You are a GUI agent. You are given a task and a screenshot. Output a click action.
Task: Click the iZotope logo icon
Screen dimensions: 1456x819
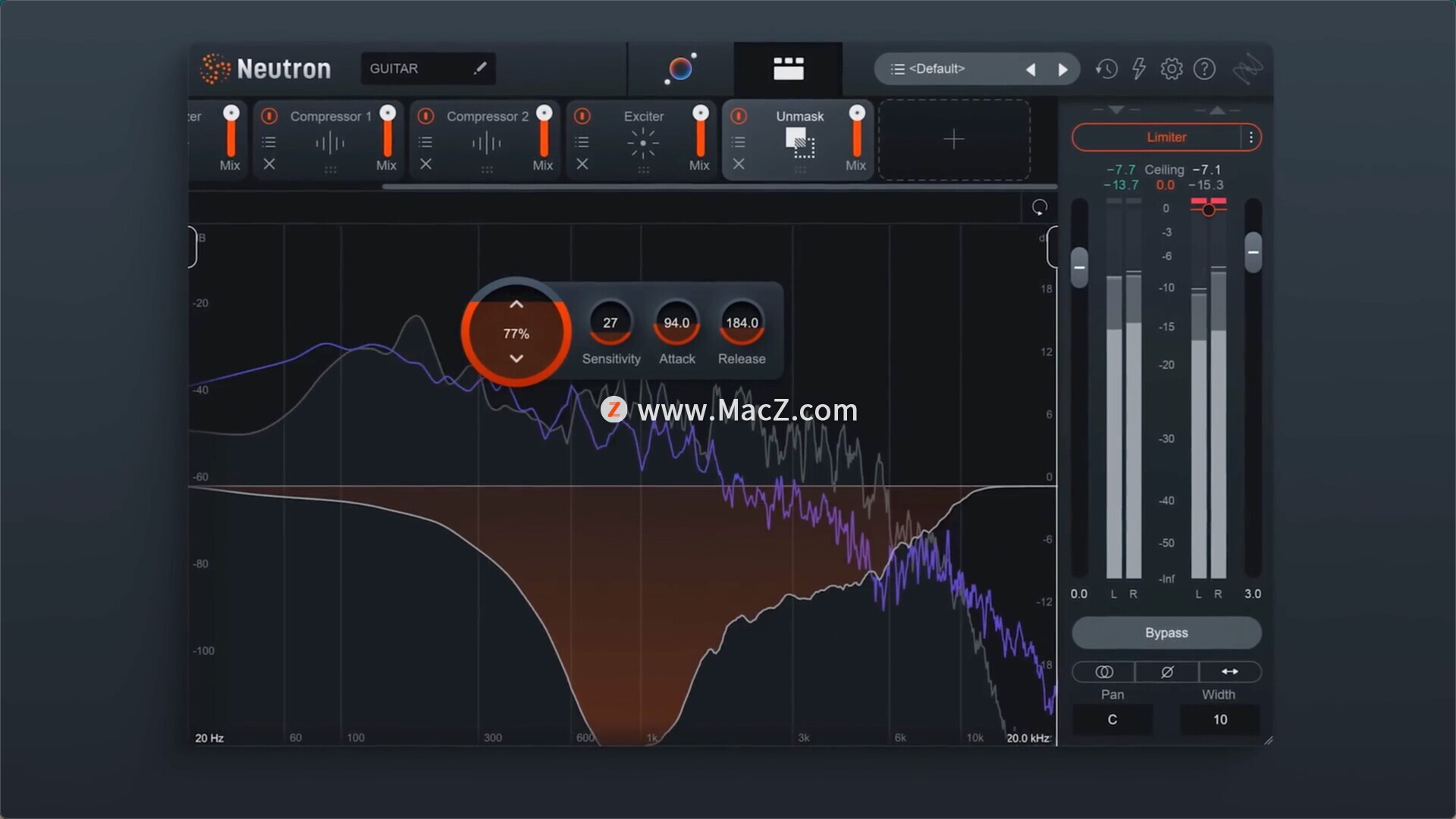point(1247,69)
